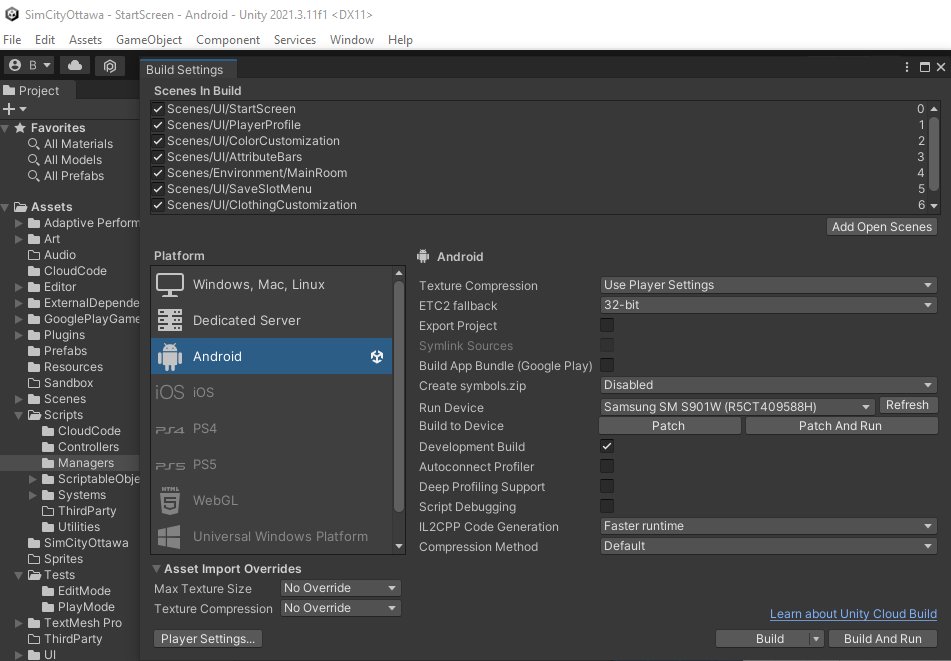Open ETC2 fallback 32-bit dropdown
The height and width of the screenshot is (661, 951).
point(768,305)
